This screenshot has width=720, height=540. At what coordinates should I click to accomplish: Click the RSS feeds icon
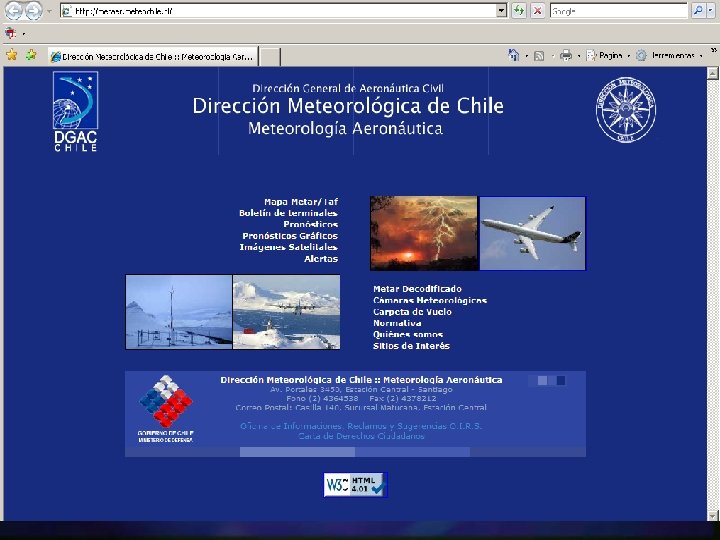pos(540,56)
